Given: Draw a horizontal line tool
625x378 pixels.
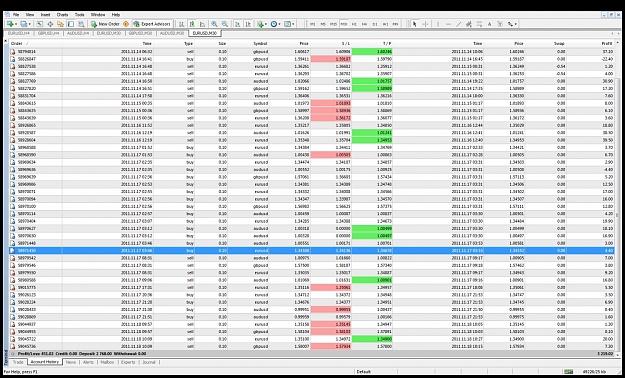Looking at the screenshot, I should (x=448, y=24).
